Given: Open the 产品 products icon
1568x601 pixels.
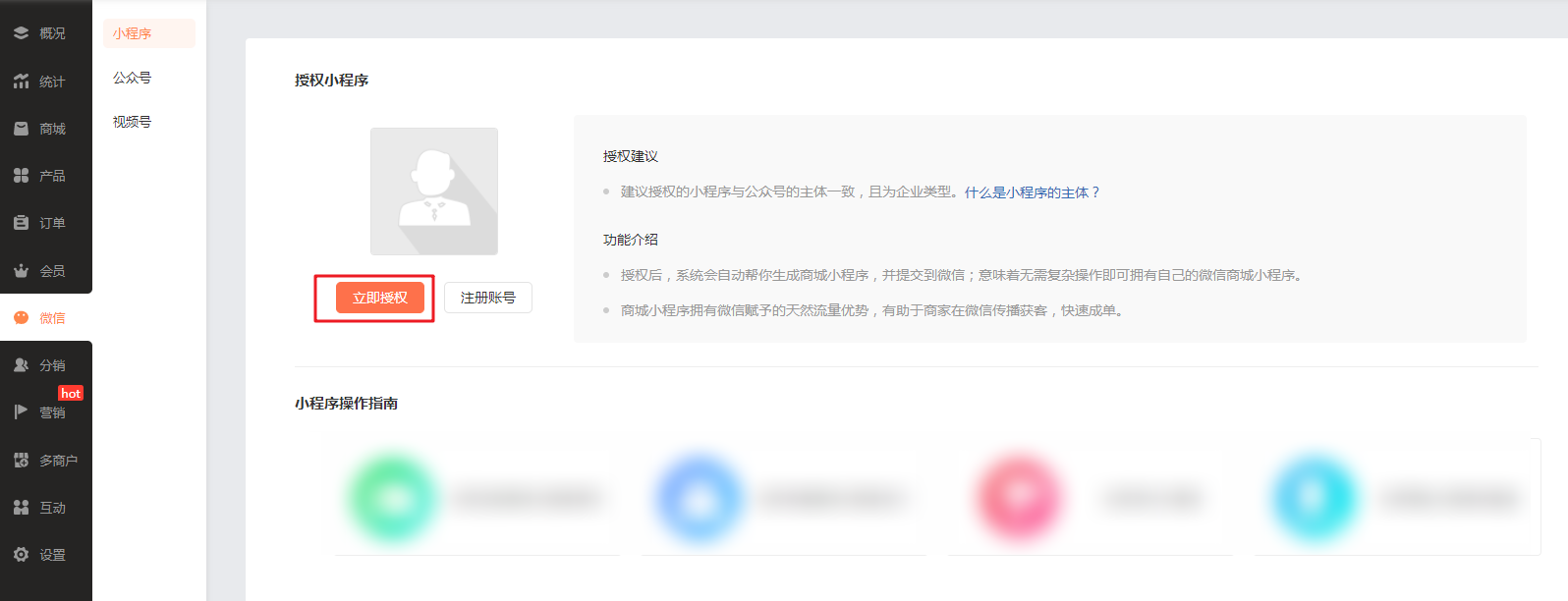Looking at the screenshot, I should [x=21, y=176].
